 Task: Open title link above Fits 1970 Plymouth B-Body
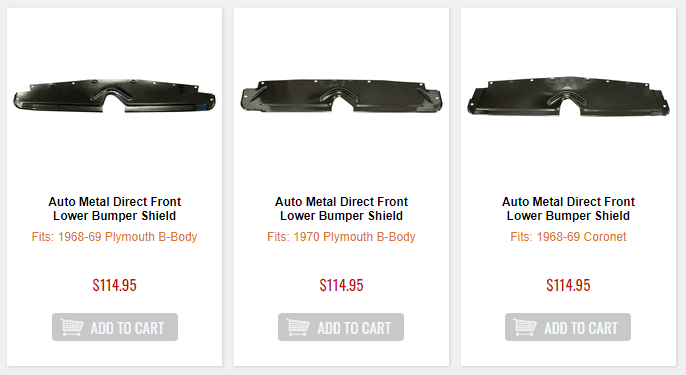click(341, 209)
